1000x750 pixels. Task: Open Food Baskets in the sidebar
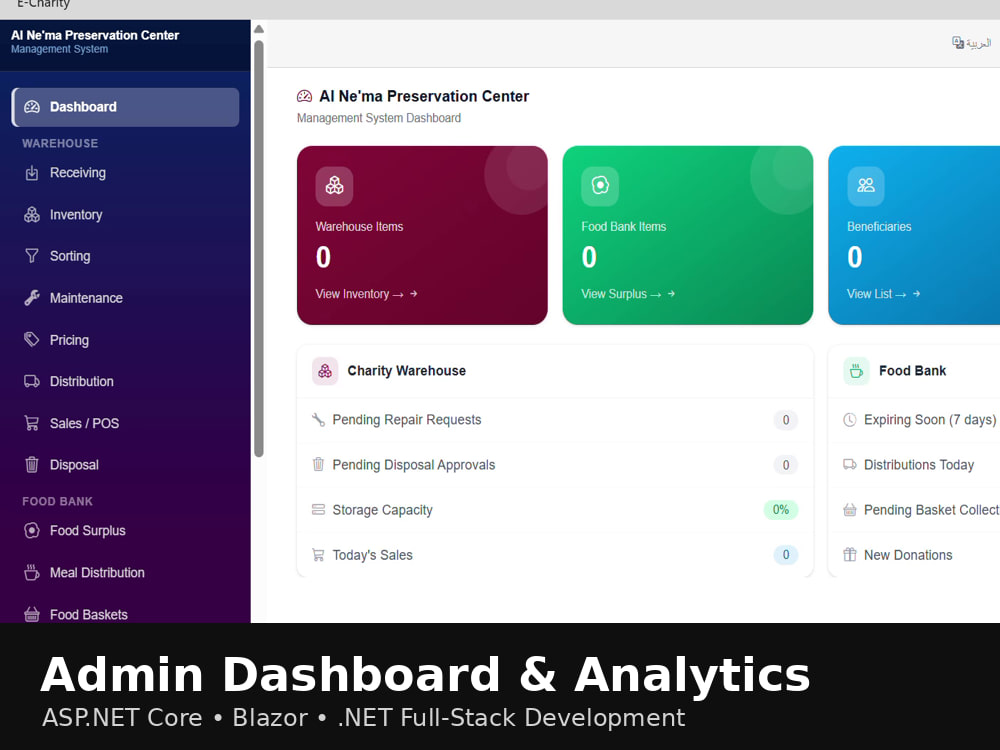(x=89, y=615)
